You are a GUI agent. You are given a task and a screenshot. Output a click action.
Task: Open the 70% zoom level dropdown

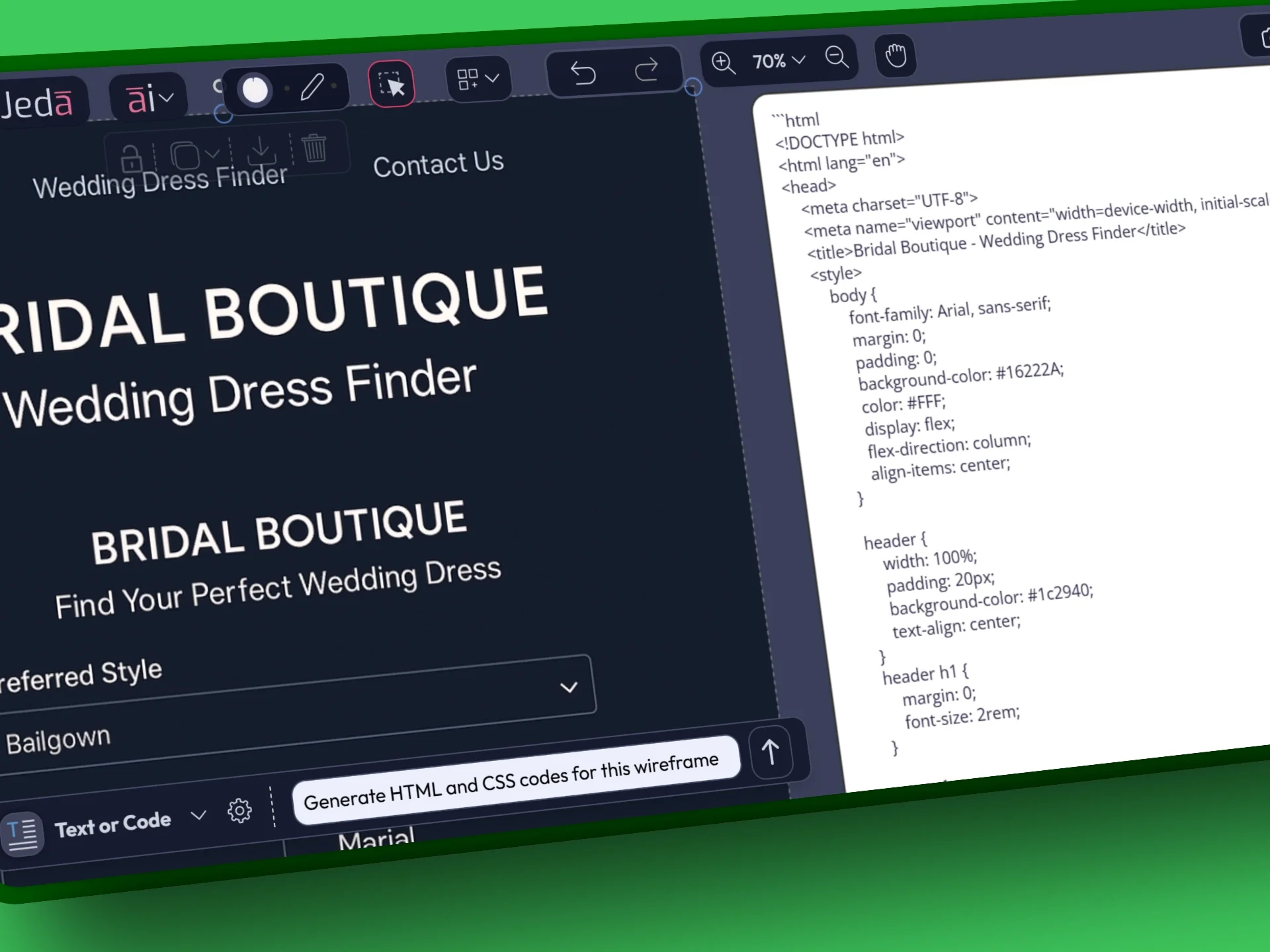click(779, 61)
